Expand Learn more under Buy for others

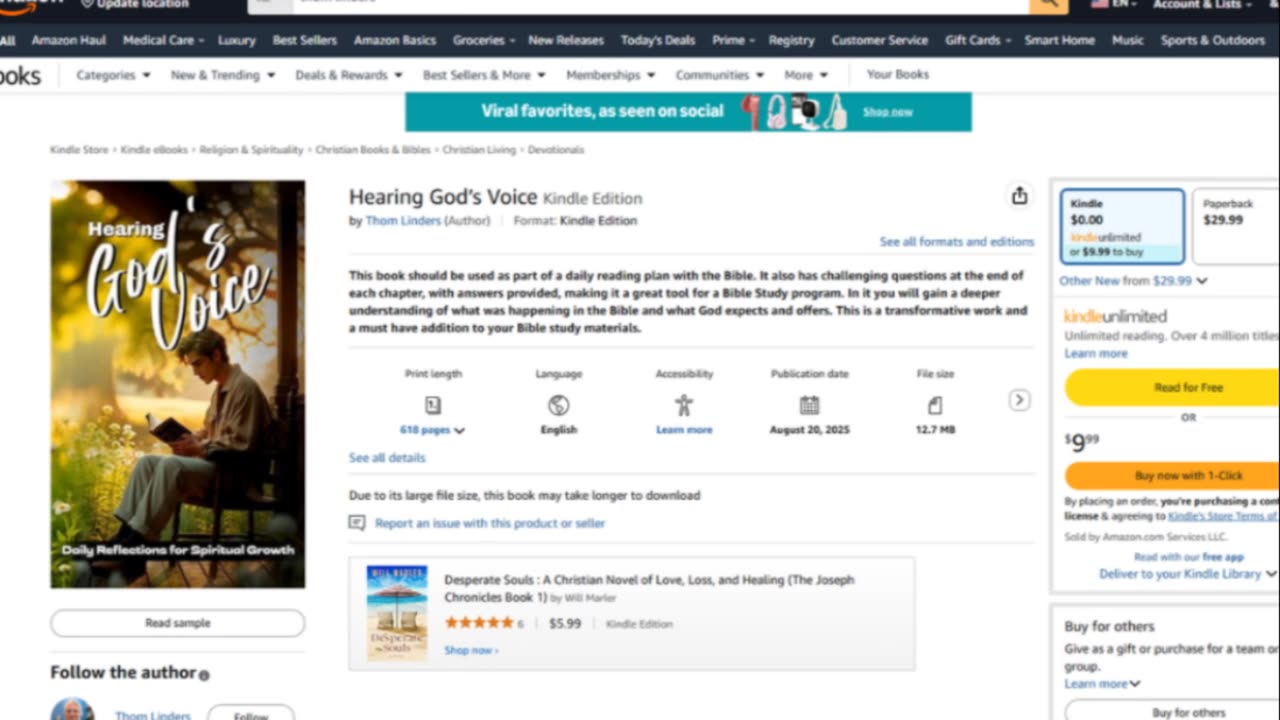click(x=1102, y=684)
